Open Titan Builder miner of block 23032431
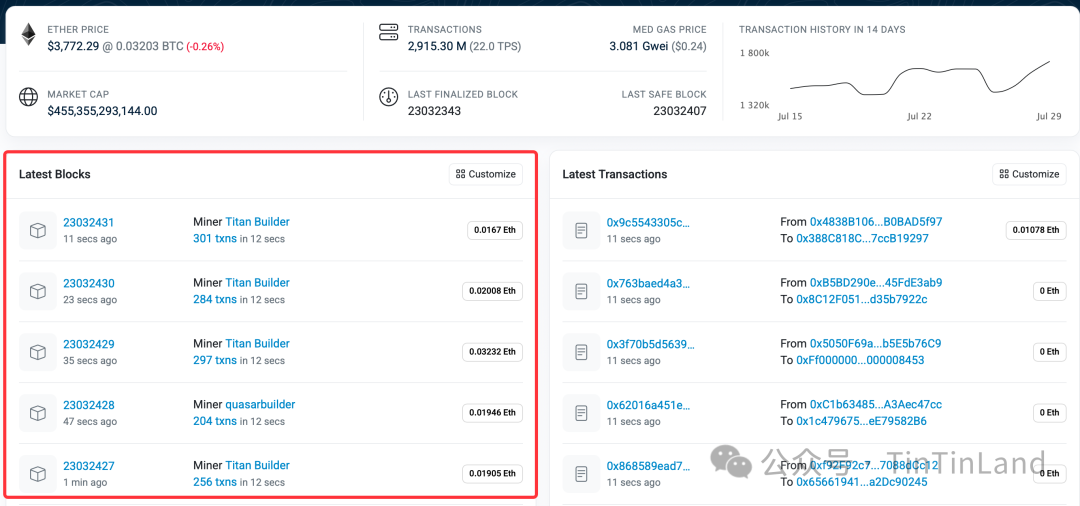Image resolution: width=1080 pixels, height=506 pixels. point(258,222)
